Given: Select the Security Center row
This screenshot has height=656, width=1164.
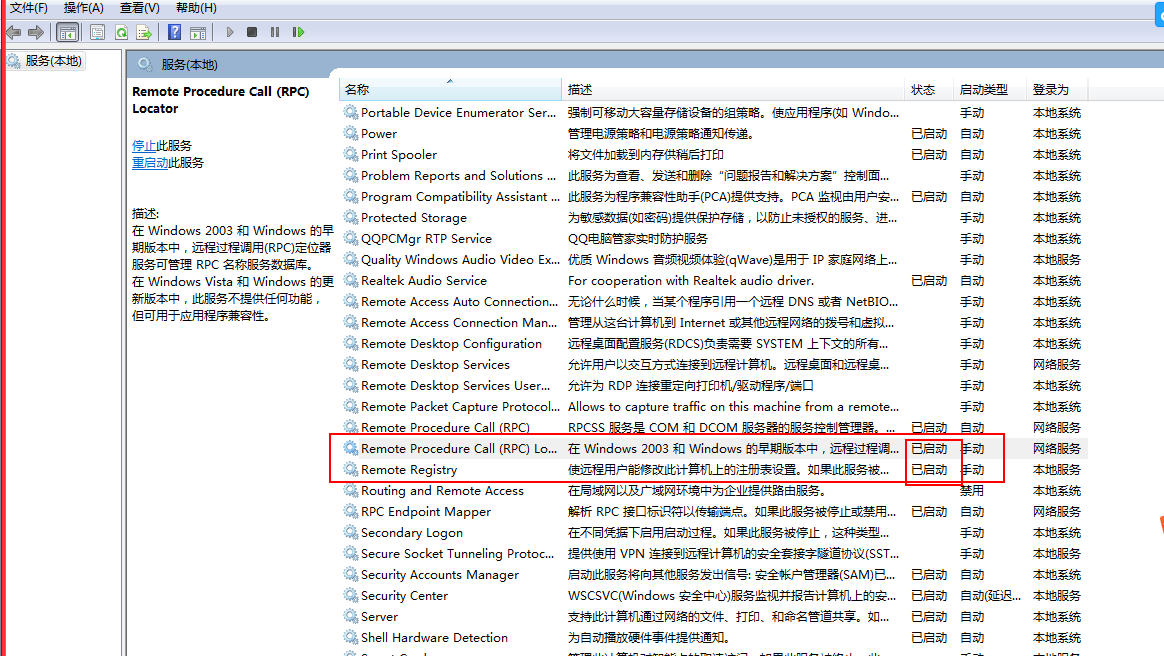Looking at the screenshot, I should point(713,595).
